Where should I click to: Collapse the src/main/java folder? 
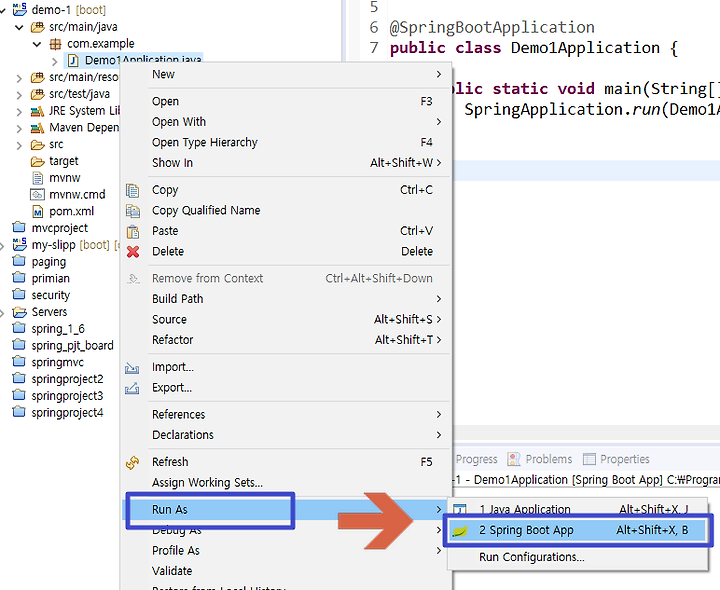[x=19, y=28]
